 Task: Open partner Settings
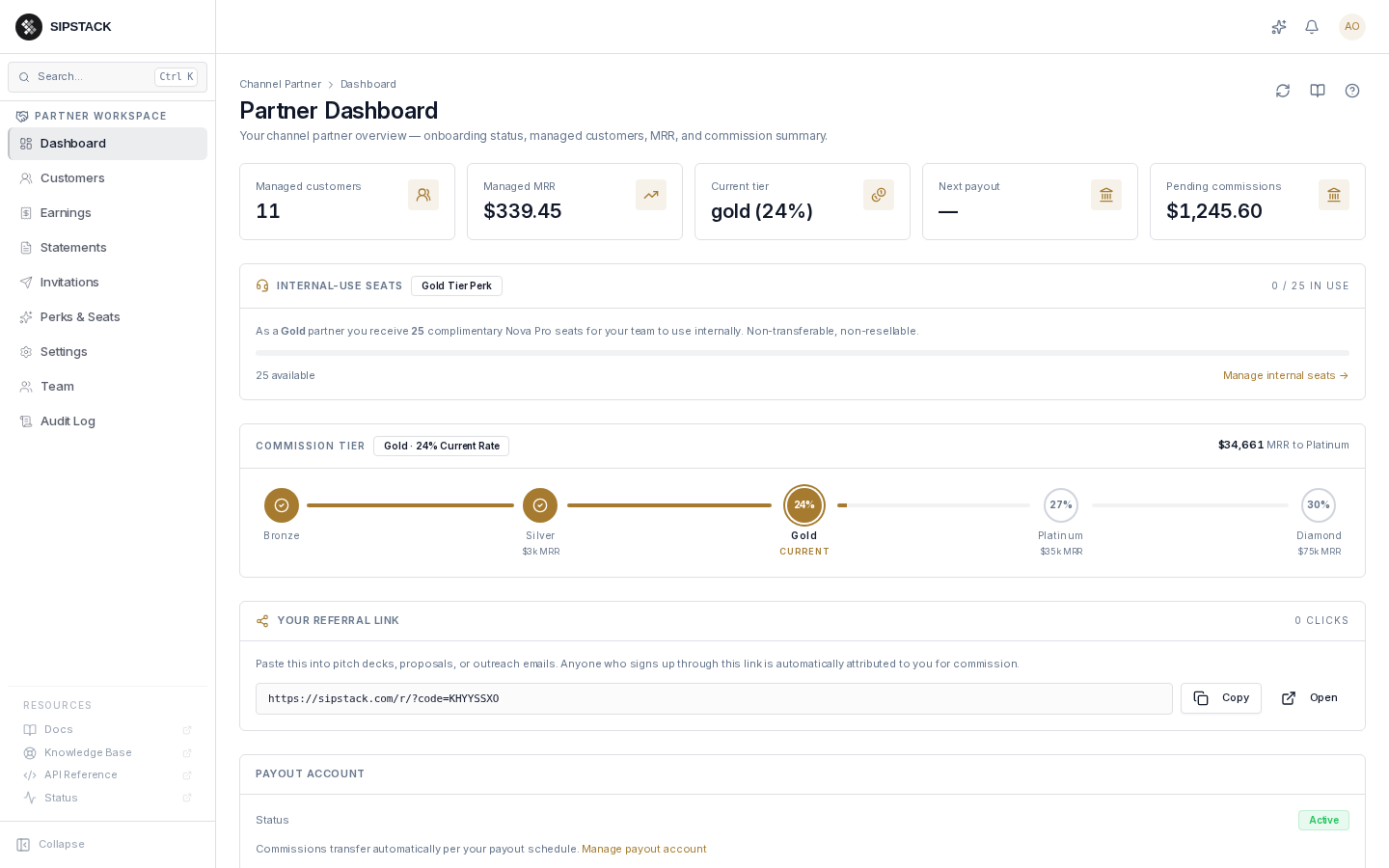(x=108, y=352)
